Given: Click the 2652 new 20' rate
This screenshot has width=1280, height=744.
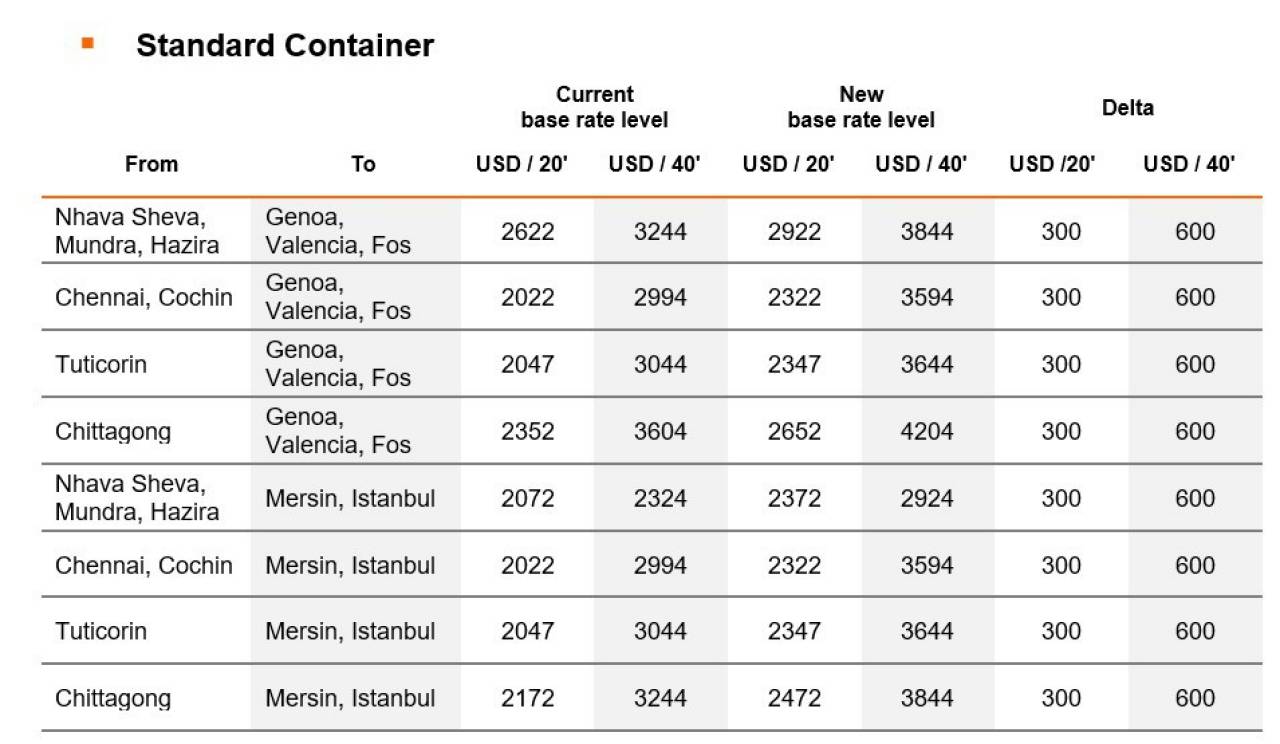Looking at the screenshot, I should click(x=794, y=431).
